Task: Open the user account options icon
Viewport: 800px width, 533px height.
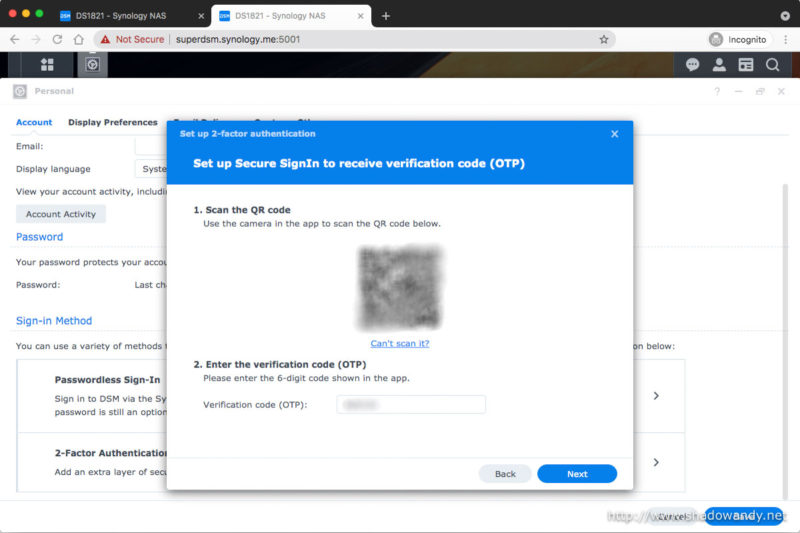Action: (x=718, y=64)
